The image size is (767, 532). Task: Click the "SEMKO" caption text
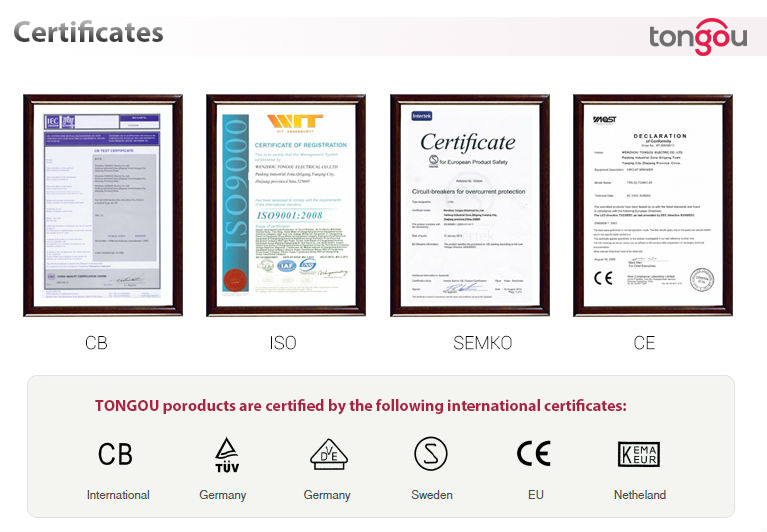[x=483, y=343]
